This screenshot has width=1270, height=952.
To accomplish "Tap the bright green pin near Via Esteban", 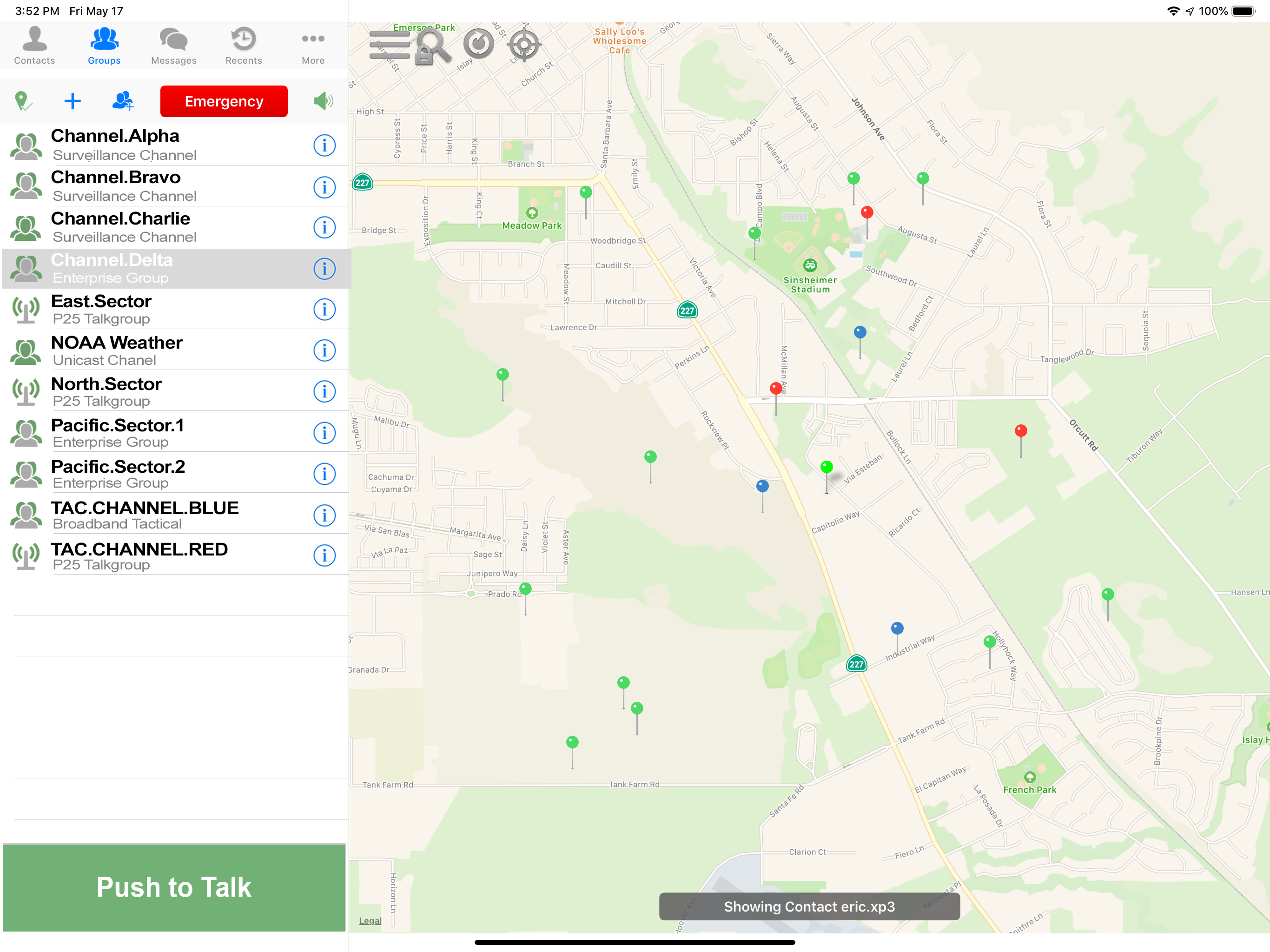I will click(x=826, y=467).
